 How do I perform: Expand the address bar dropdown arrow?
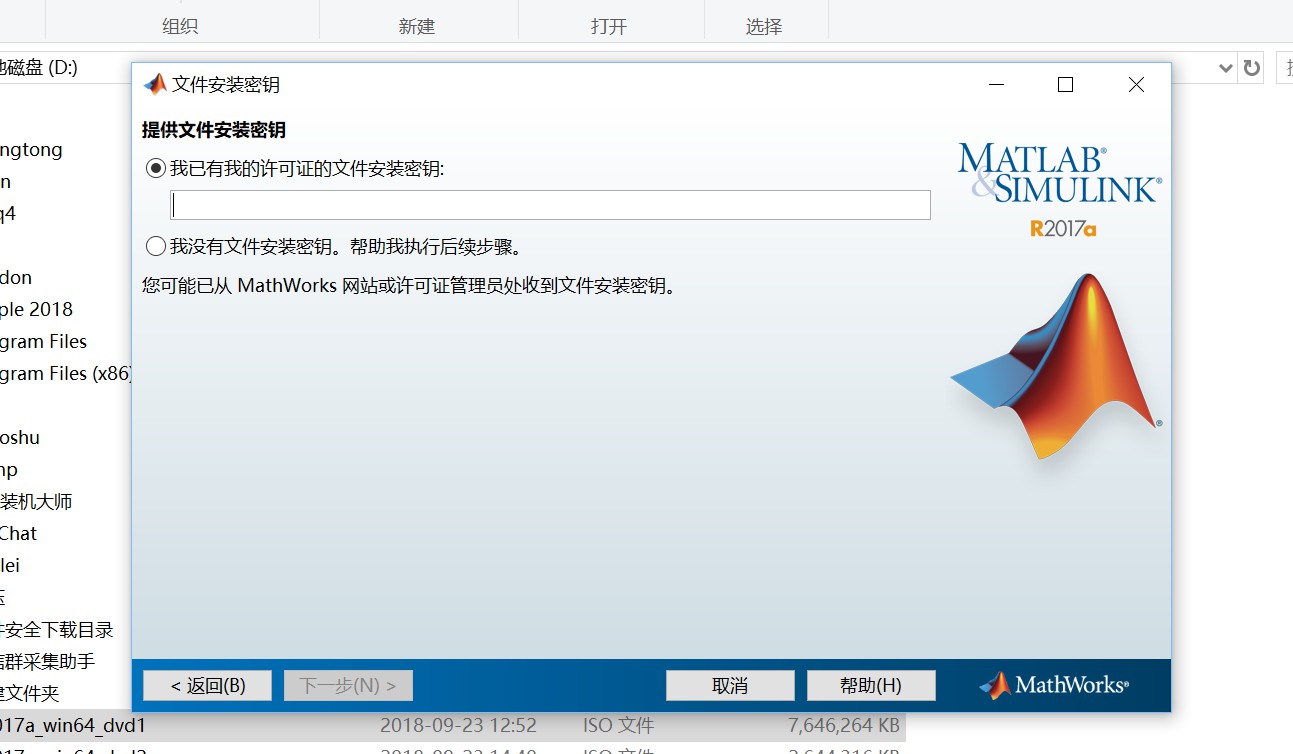[1225, 68]
